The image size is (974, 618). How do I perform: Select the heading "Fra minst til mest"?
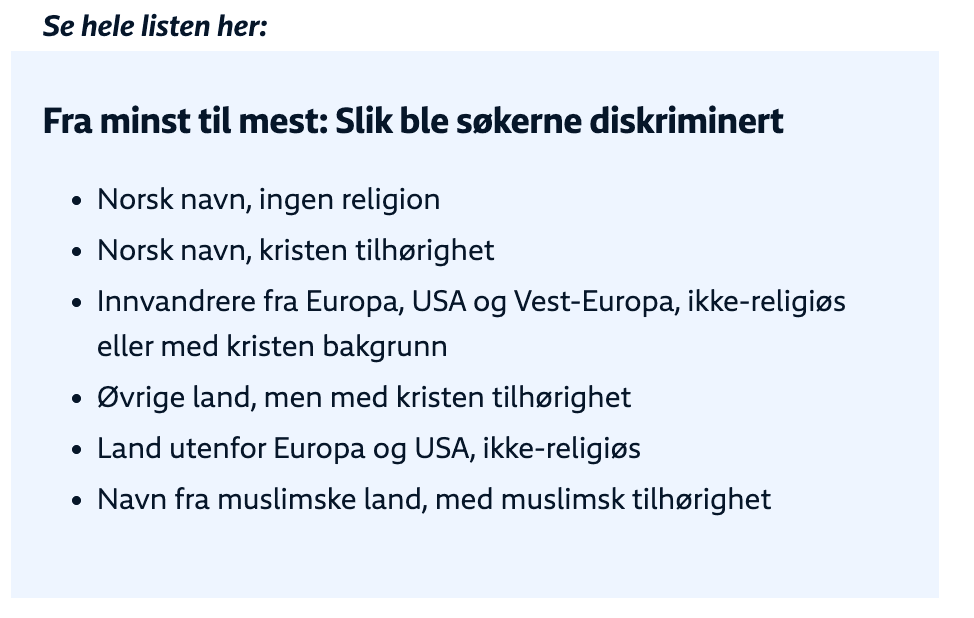[x=185, y=120]
